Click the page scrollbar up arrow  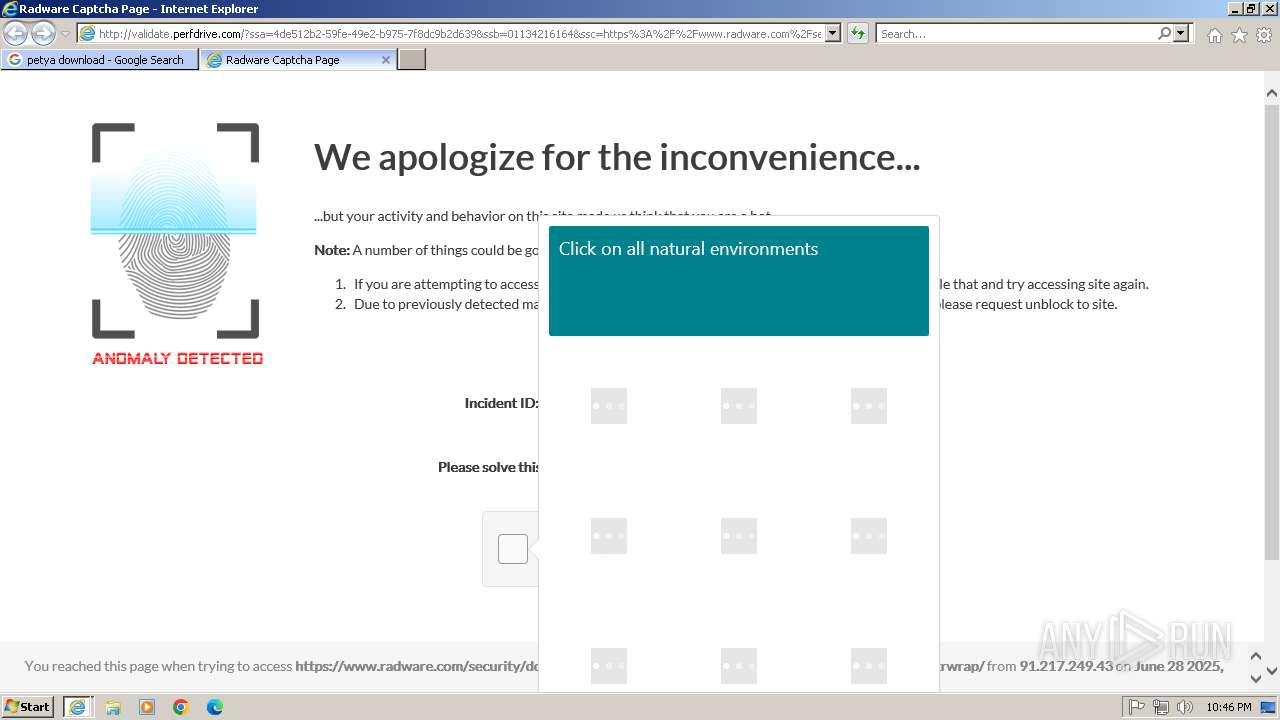coord(1272,93)
